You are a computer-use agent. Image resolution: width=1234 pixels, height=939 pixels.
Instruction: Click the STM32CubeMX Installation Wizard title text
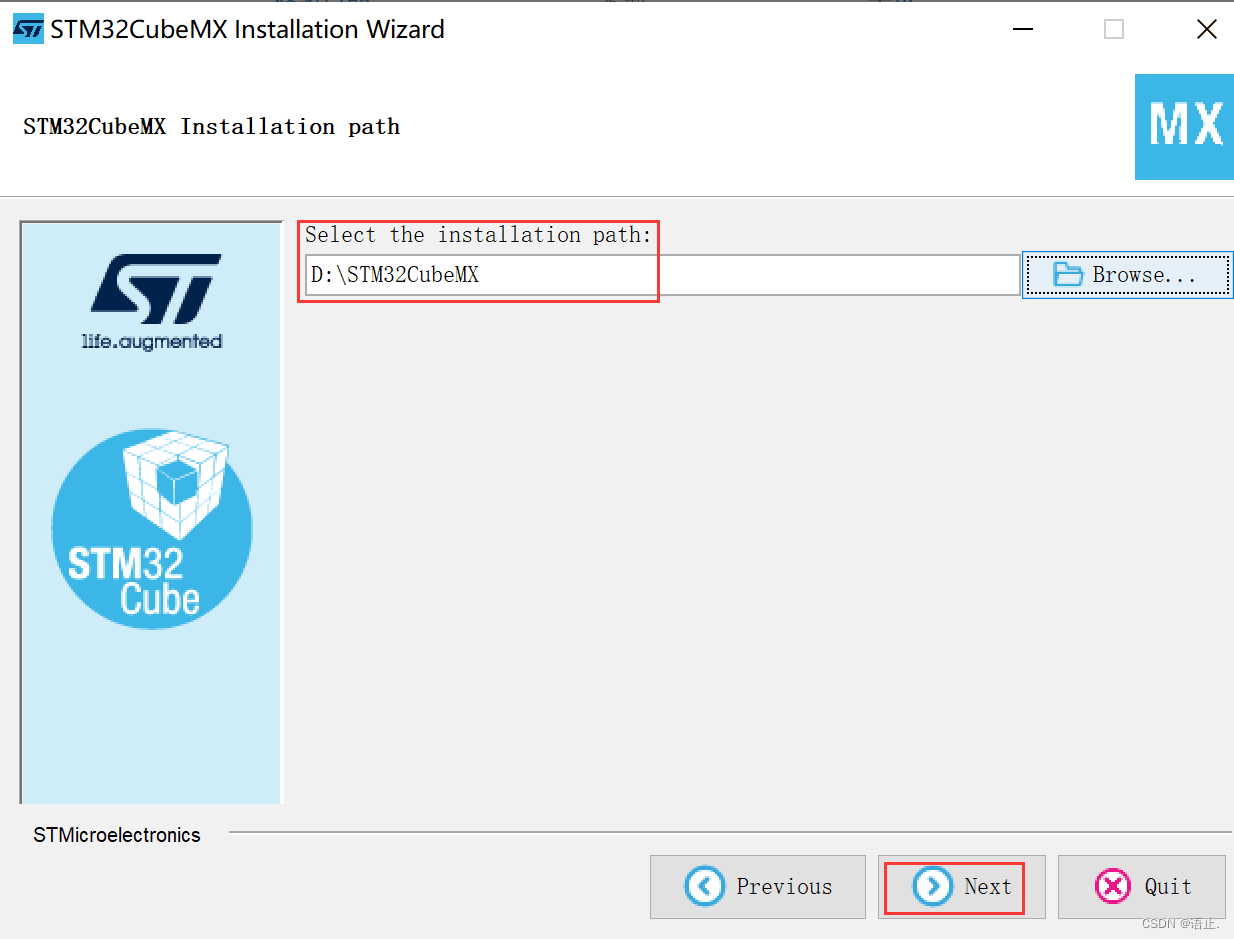pyautogui.click(x=248, y=29)
